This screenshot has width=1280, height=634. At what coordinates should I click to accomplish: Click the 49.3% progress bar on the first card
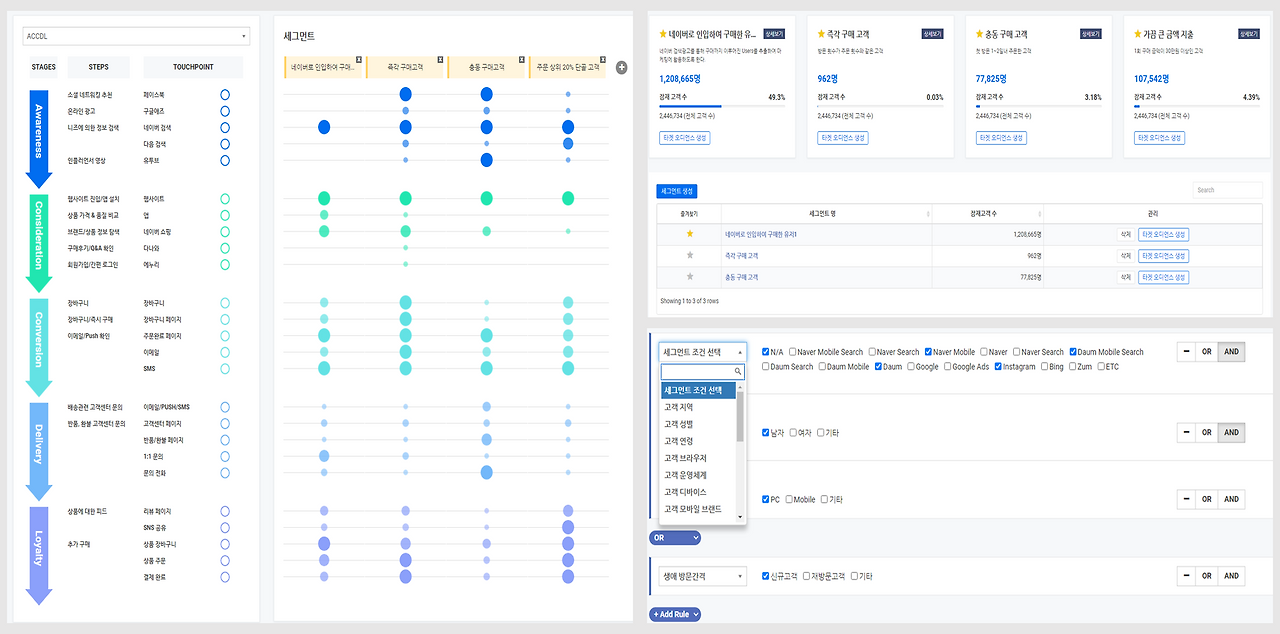[x=722, y=105]
